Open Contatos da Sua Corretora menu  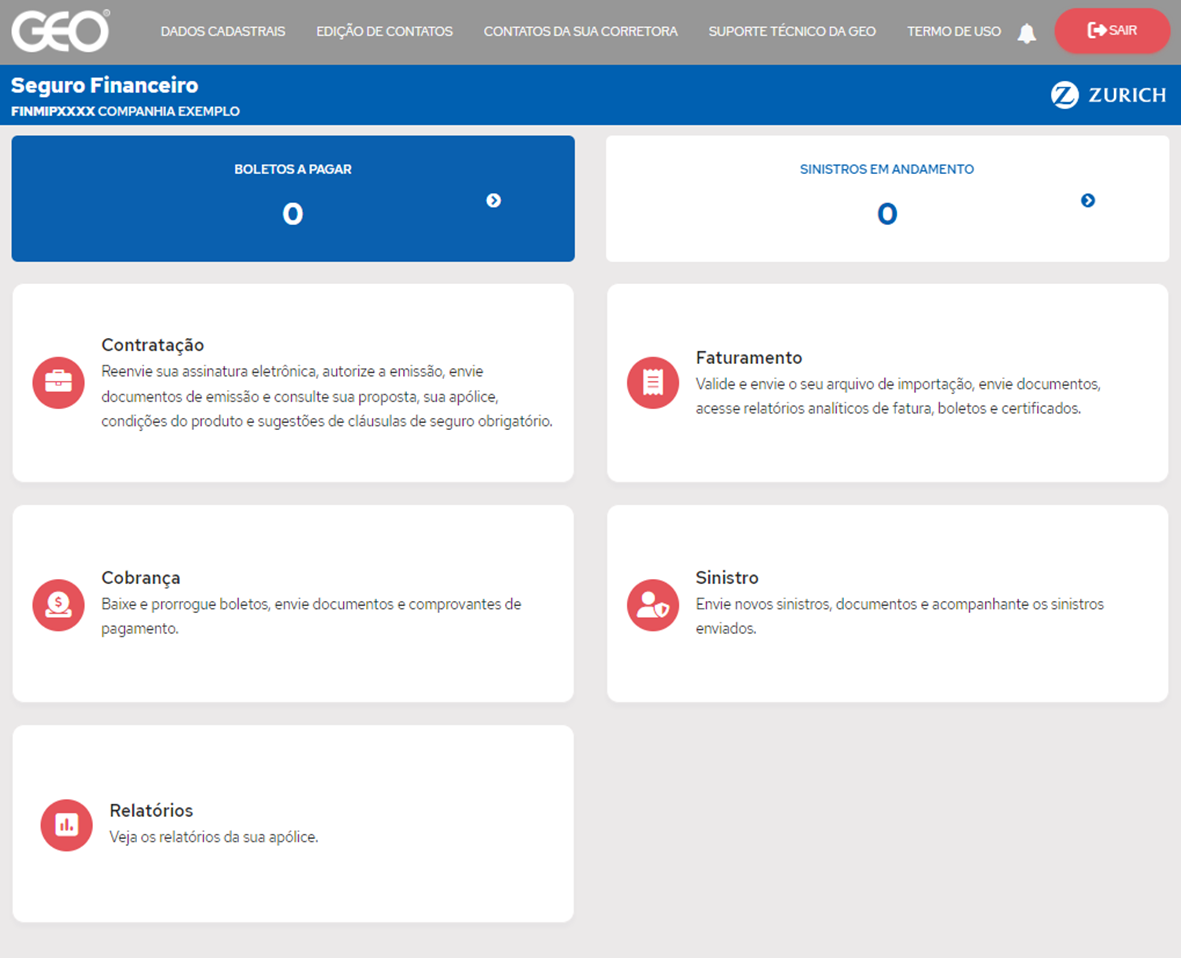click(x=581, y=32)
